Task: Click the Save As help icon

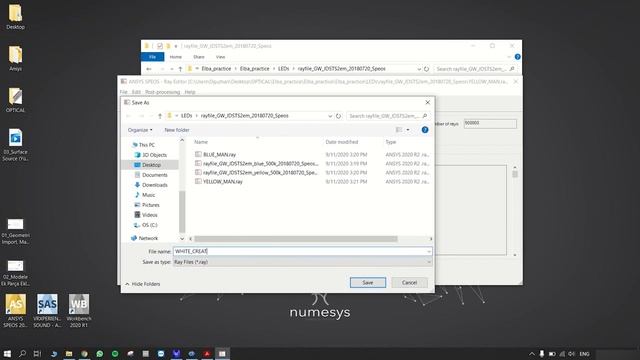Action: (x=425, y=130)
